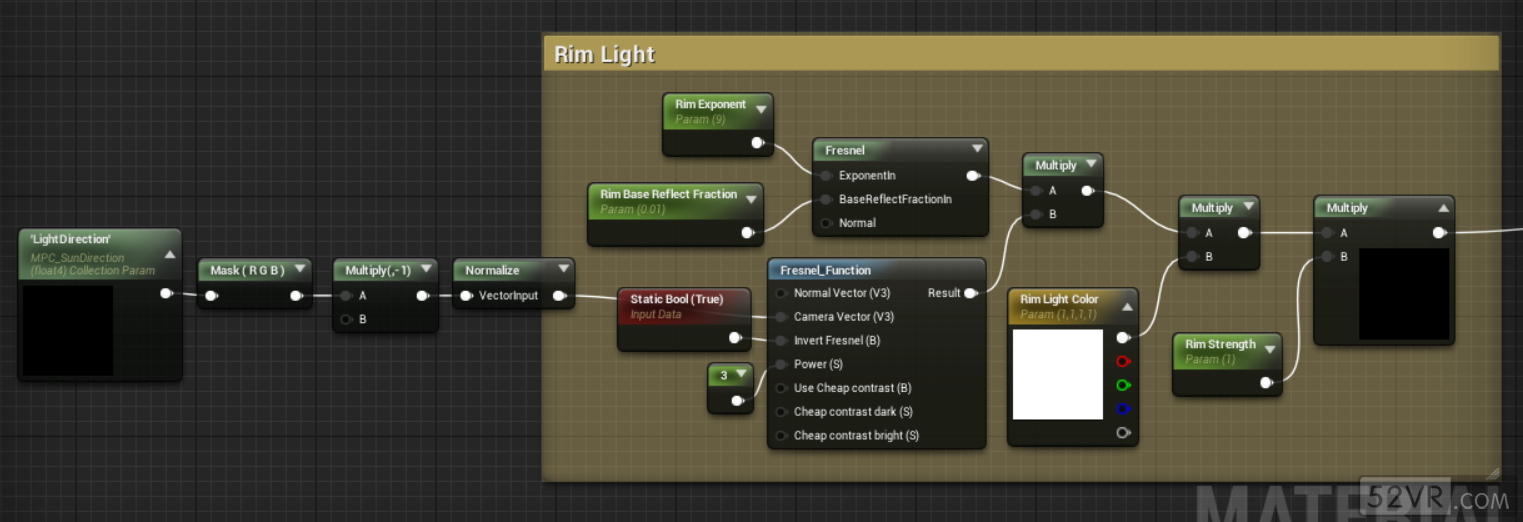Collapse the LightDirection node preview arrow

[169, 255]
